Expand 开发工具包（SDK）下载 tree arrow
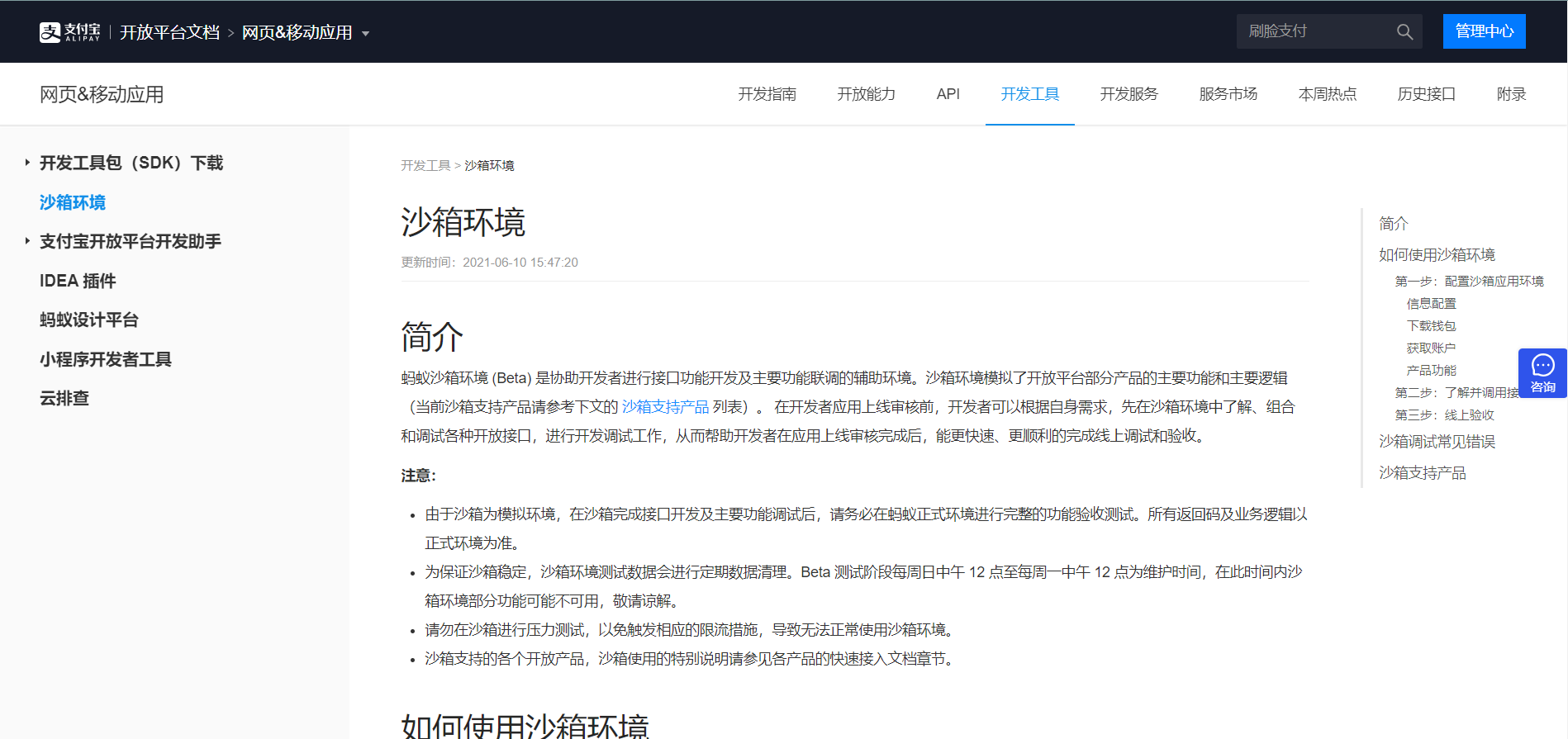The image size is (1568, 739). (27, 163)
